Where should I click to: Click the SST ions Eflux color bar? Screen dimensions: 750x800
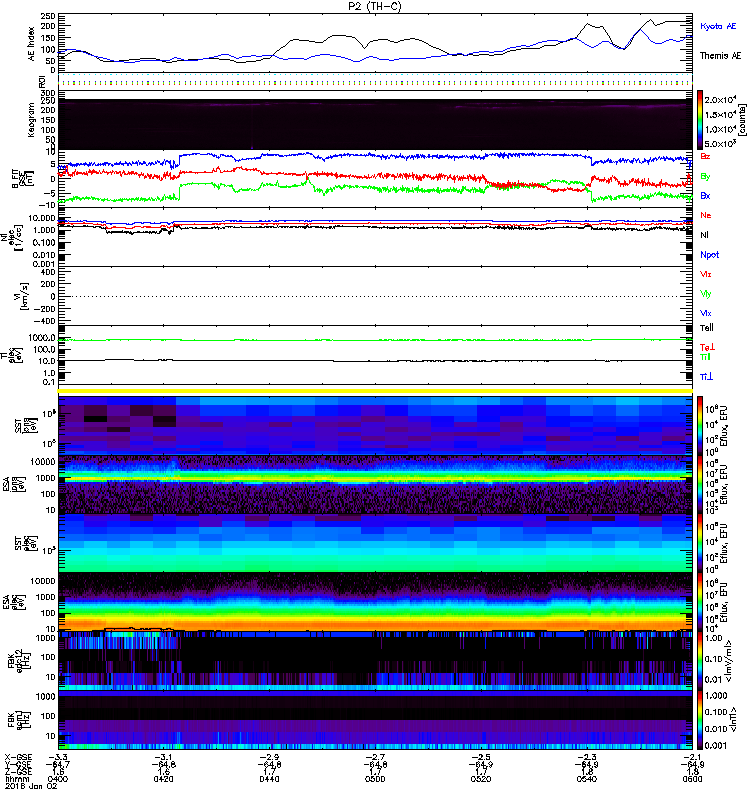pyautogui.click(x=700, y=425)
